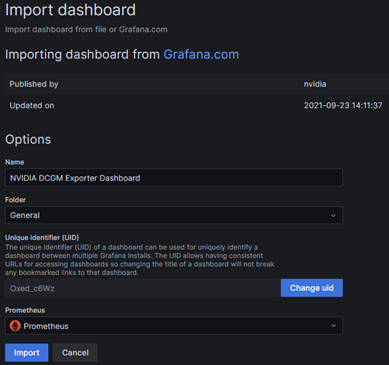Select the date 2021-09-23 14:11:37

[x=343, y=105]
